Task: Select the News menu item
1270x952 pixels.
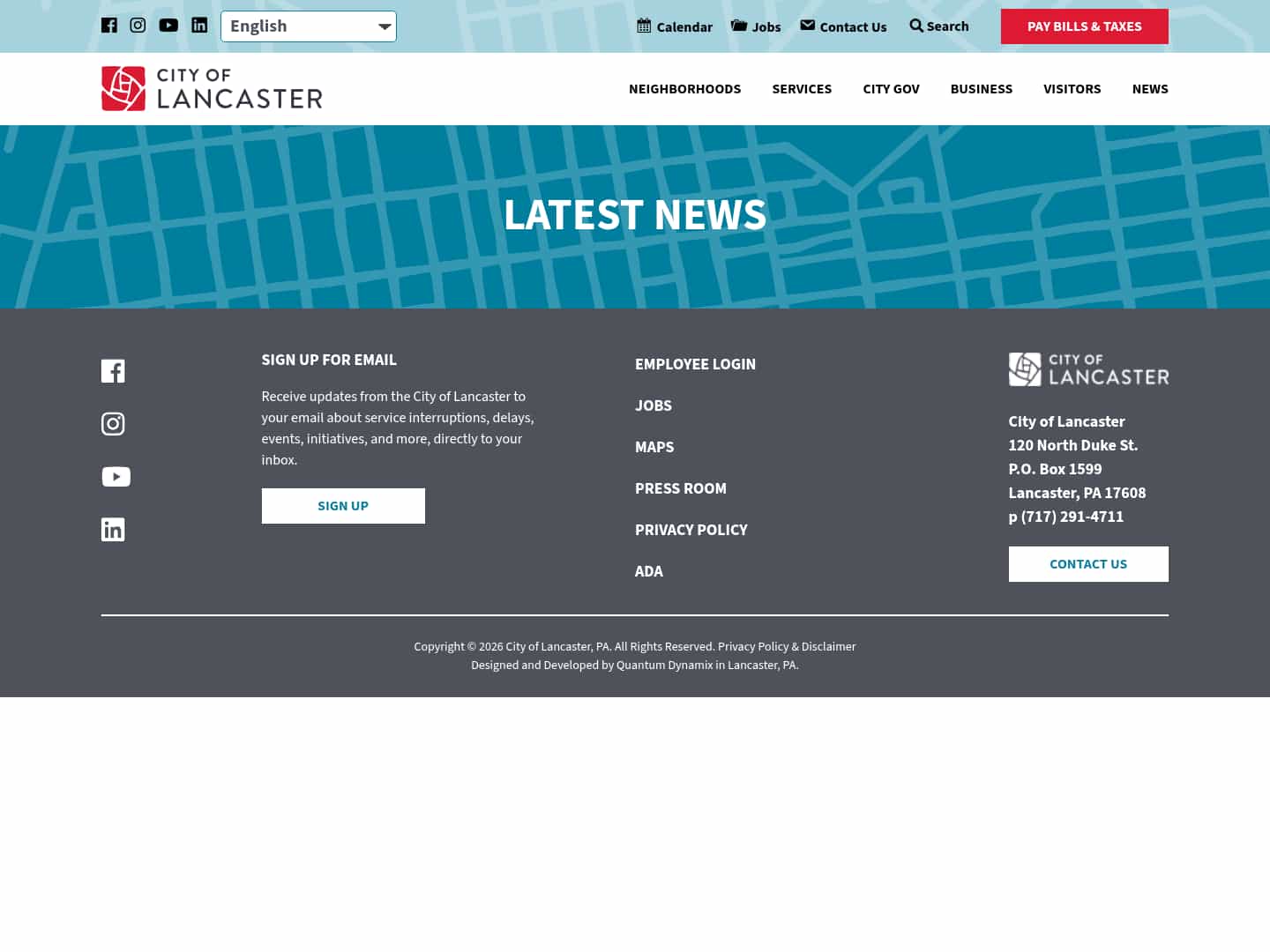Action: click(1150, 88)
